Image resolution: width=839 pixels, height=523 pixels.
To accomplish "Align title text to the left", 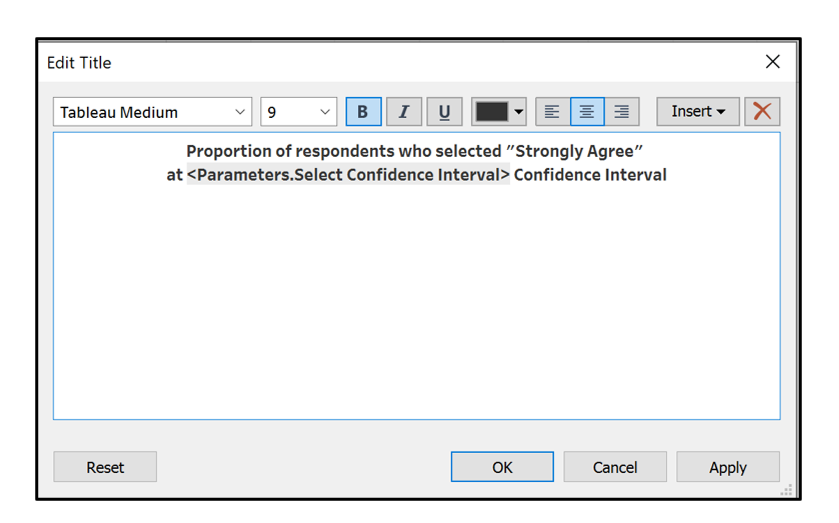I will (x=552, y=112).
